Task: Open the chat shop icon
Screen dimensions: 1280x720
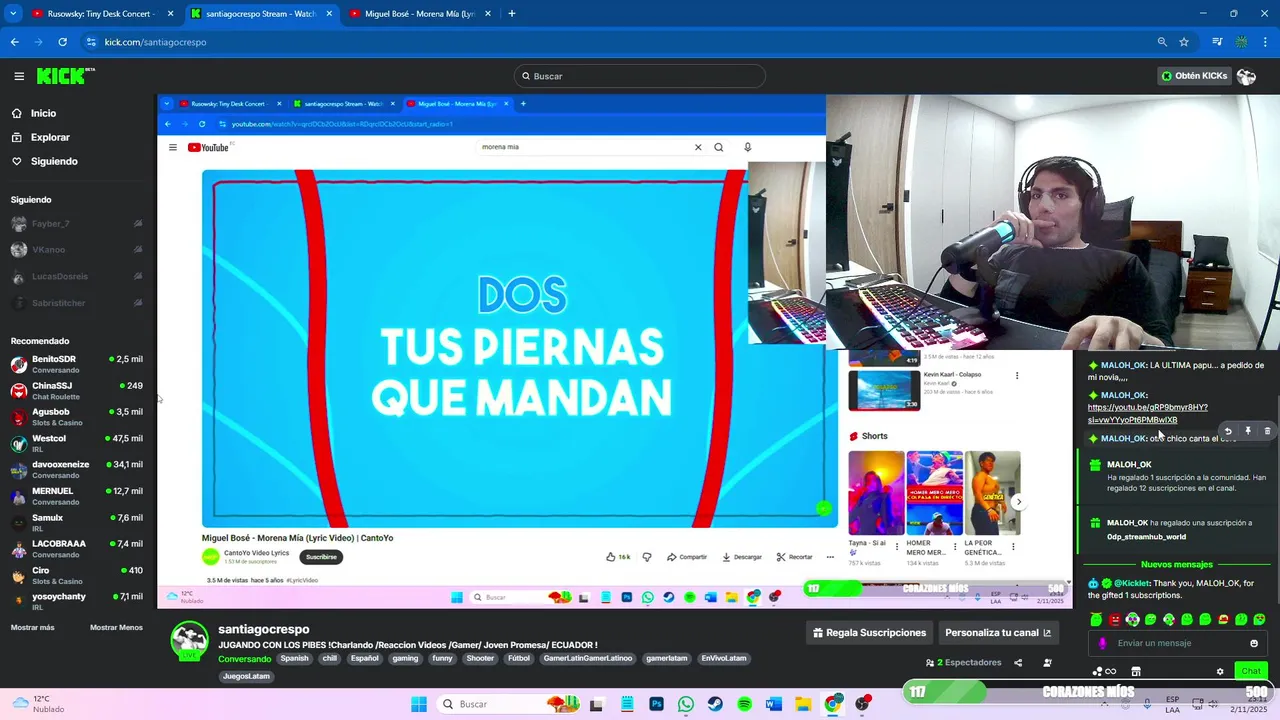Action: tap(1136, 671)
